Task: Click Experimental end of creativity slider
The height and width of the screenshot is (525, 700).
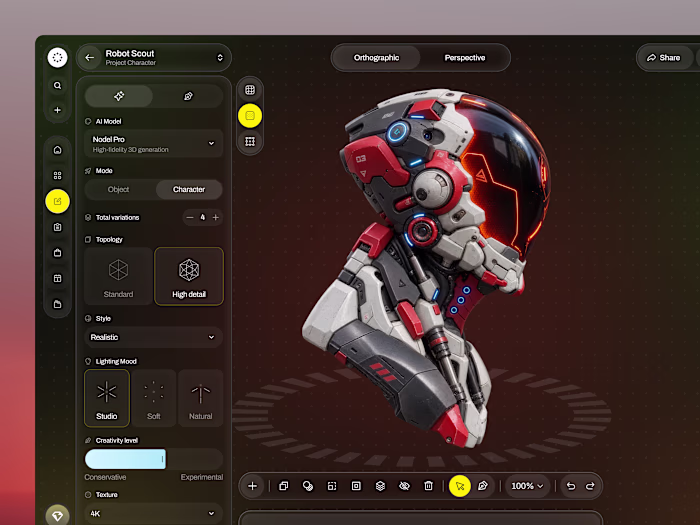Action: (202, 477)
